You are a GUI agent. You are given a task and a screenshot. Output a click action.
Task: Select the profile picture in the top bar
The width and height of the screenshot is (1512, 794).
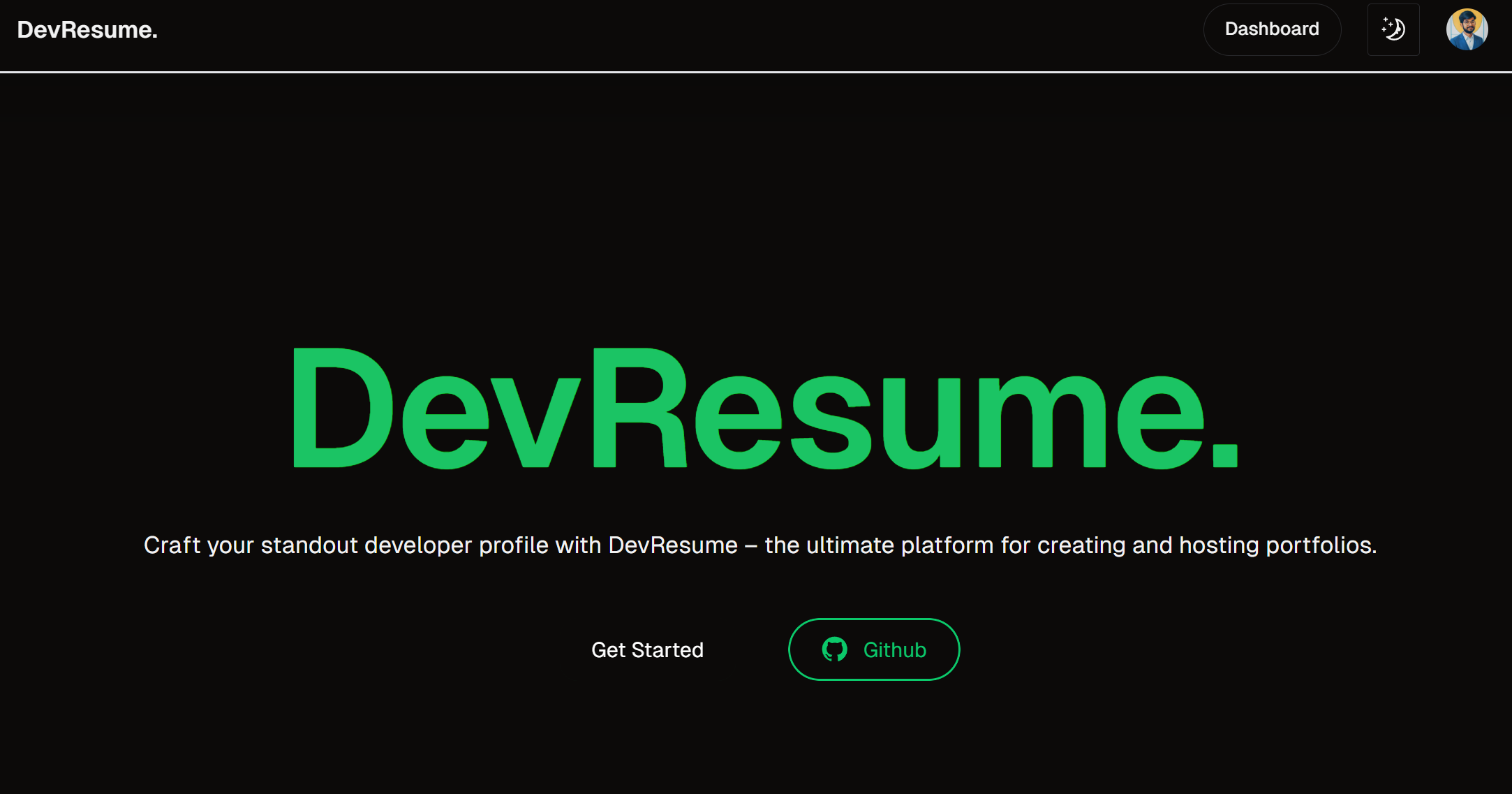tap(1467, 29)
